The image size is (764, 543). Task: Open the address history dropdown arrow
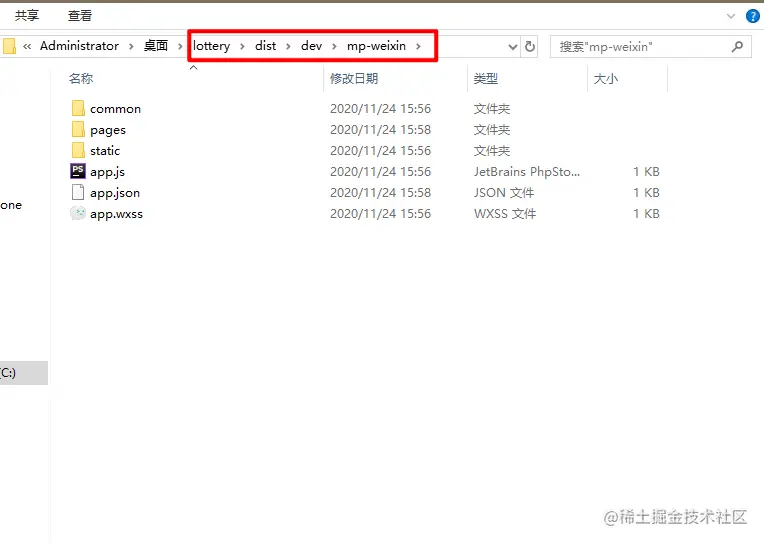coord(513,47)
